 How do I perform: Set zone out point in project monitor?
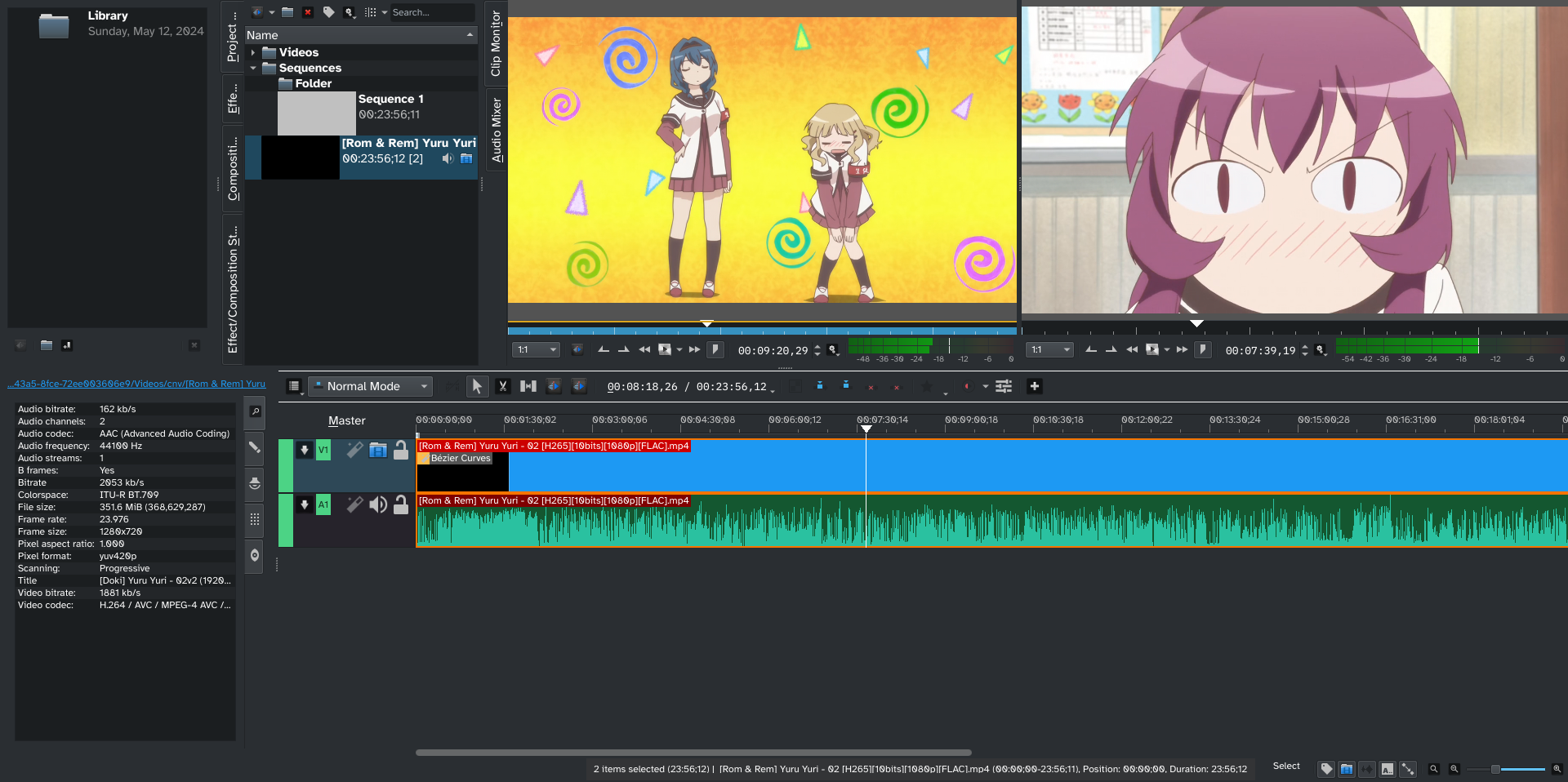[1111, 349]
